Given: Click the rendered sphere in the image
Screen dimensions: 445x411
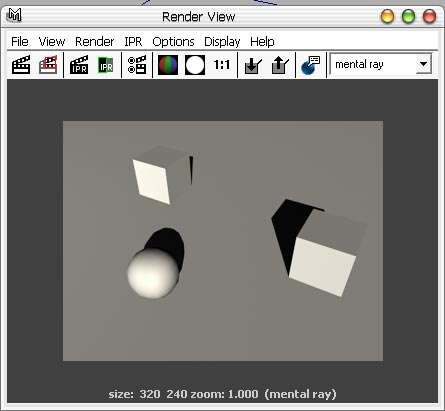Looking at the screenshot, I should point(153,273).
